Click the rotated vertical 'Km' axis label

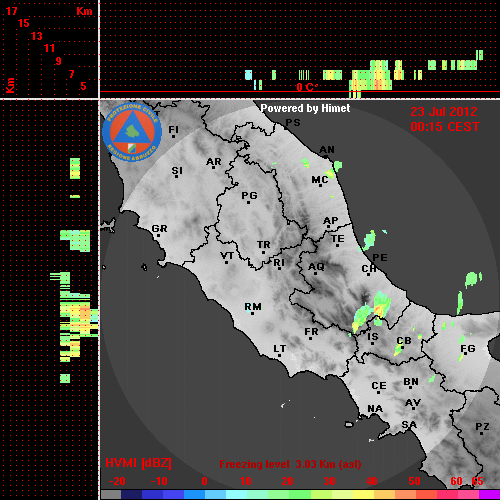tap(10, 85)
